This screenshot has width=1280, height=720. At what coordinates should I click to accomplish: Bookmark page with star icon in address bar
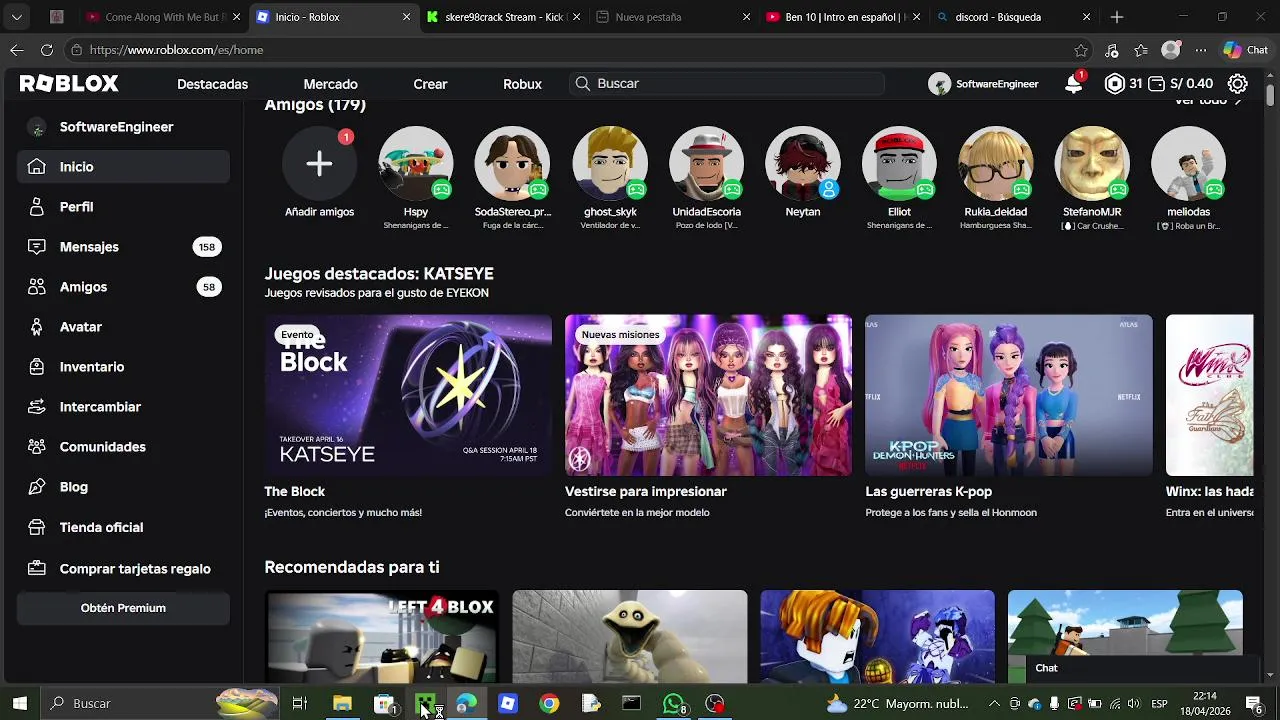click(1081, 50)
